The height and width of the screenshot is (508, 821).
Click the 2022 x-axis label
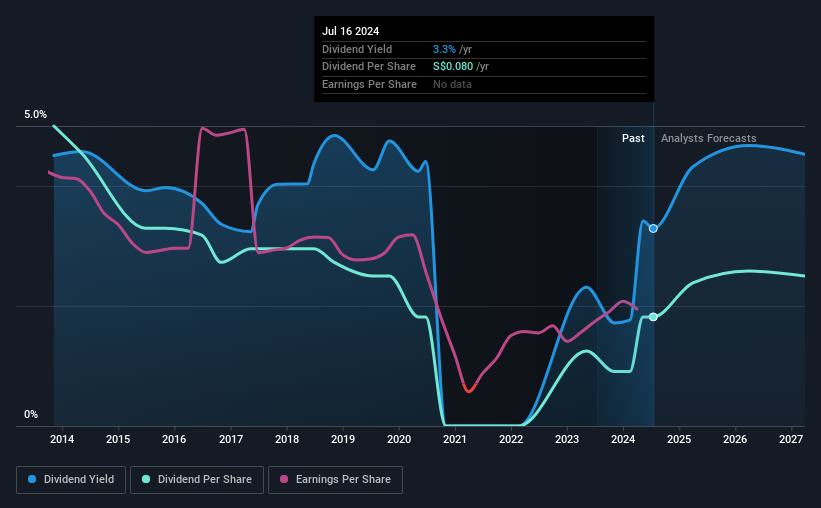coord(511,439)
